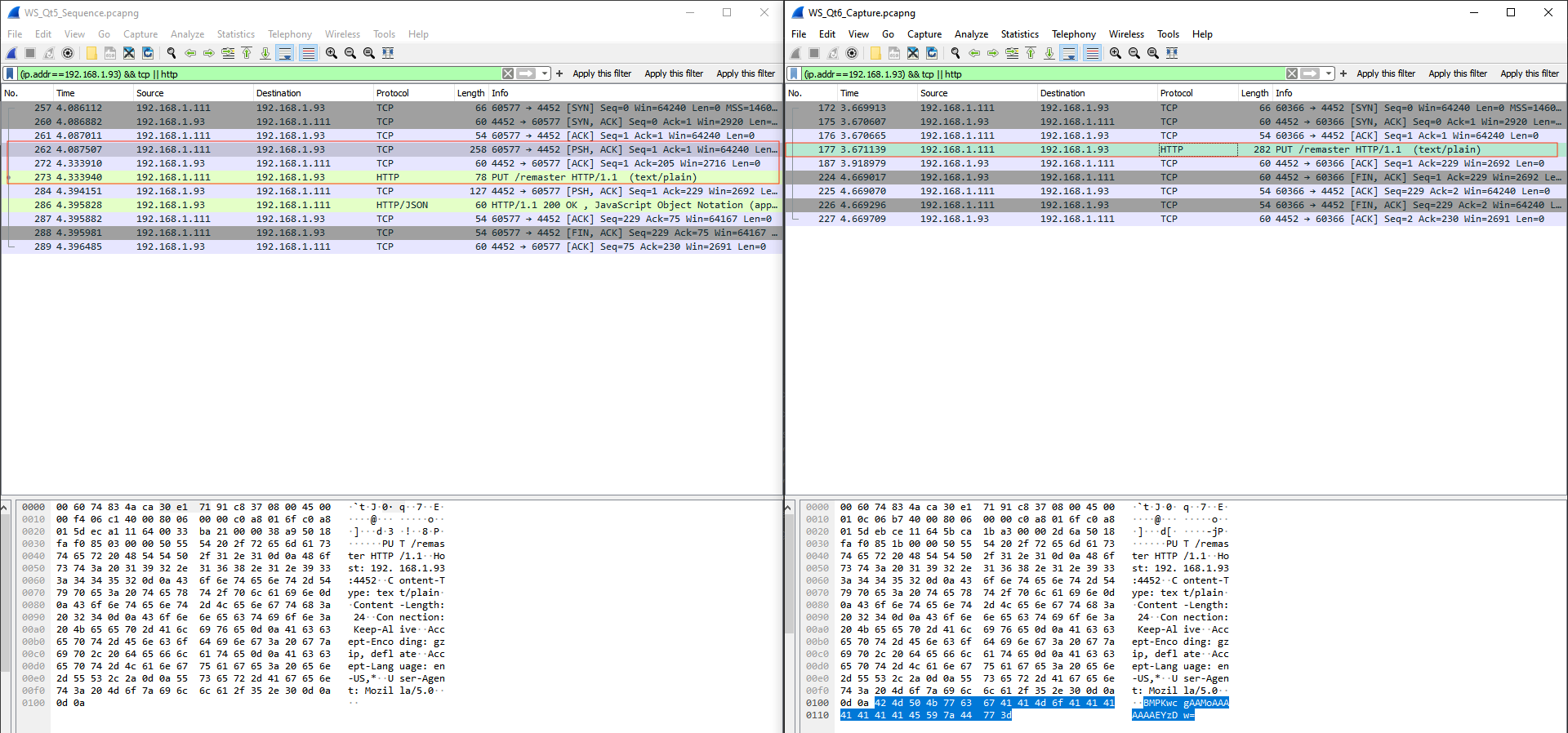This screenshot has height=733, width=1568.
Task: Click Capture Options gear in Qt5 window
Action: pyautogui.click(x=68, y=53)
